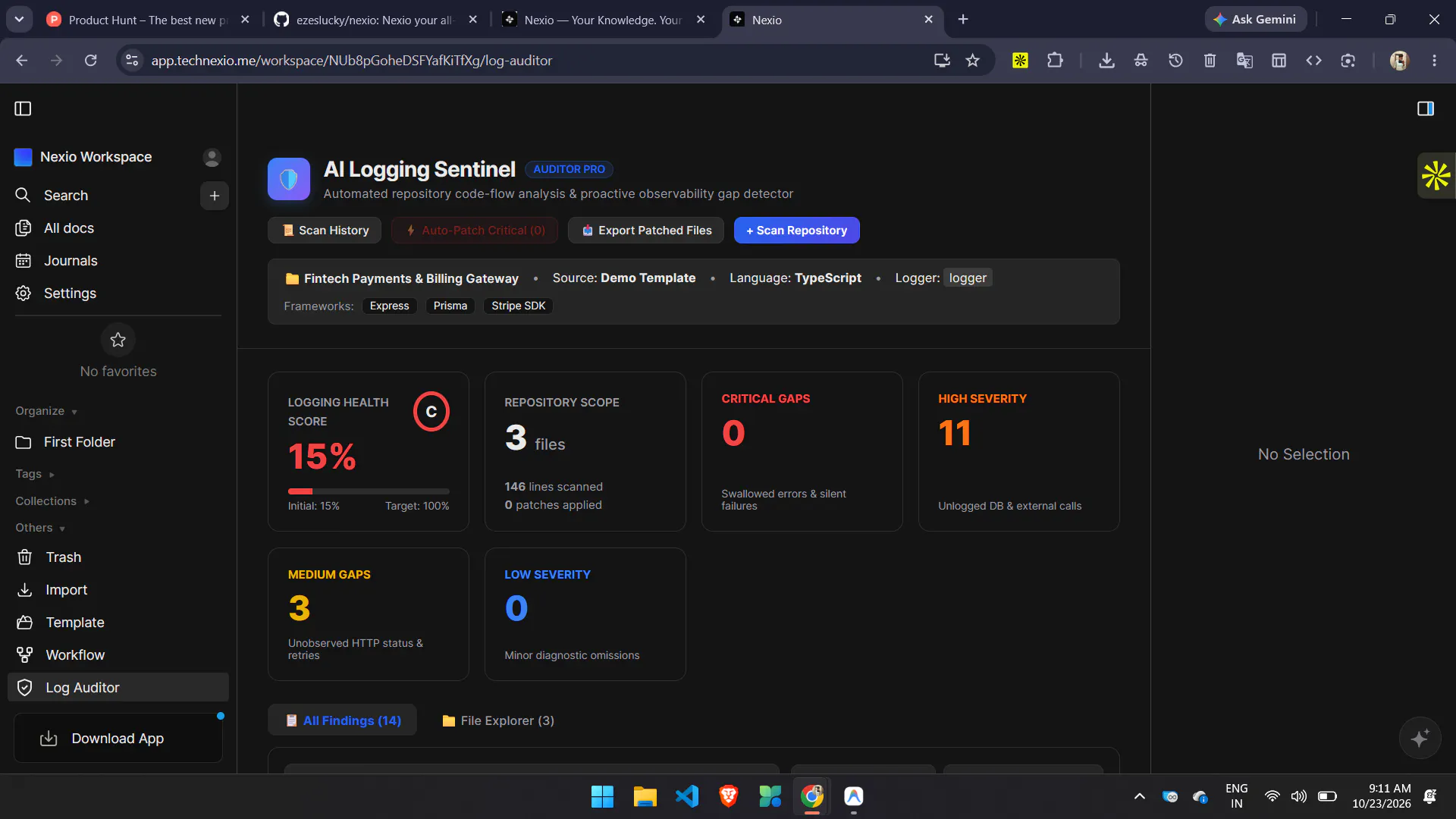Open Scan History

326,231
